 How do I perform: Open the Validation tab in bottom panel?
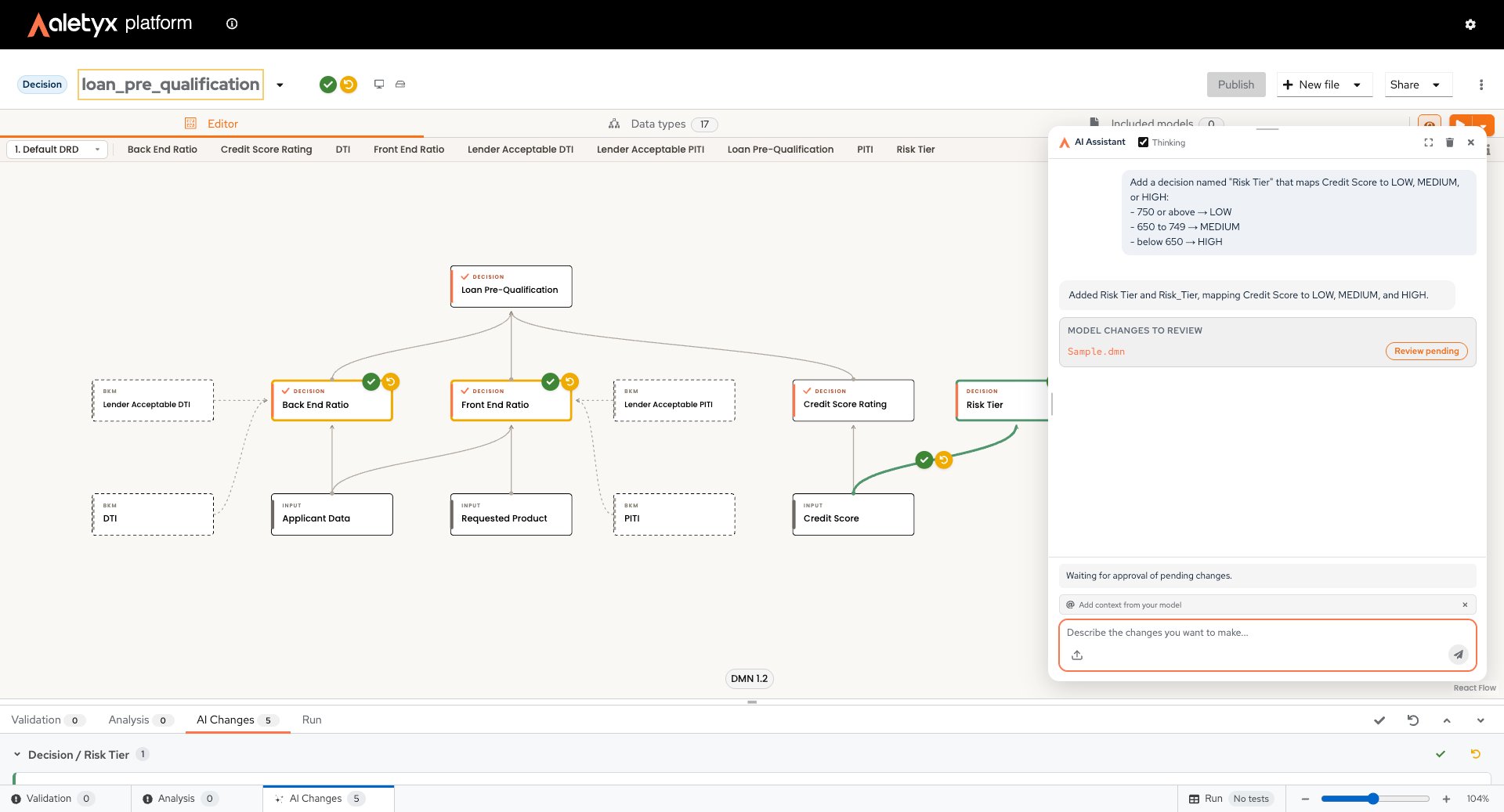47,720
